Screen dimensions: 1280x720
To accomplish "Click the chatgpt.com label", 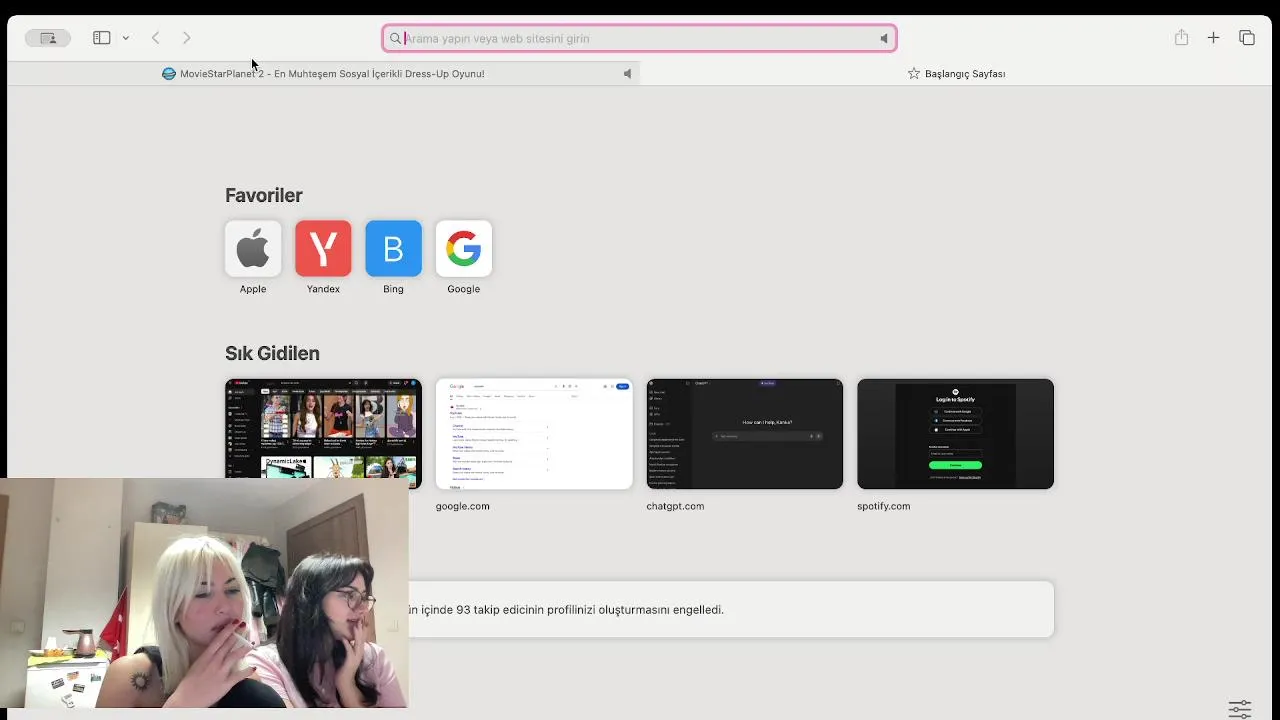I will click(x=675, y=506).
